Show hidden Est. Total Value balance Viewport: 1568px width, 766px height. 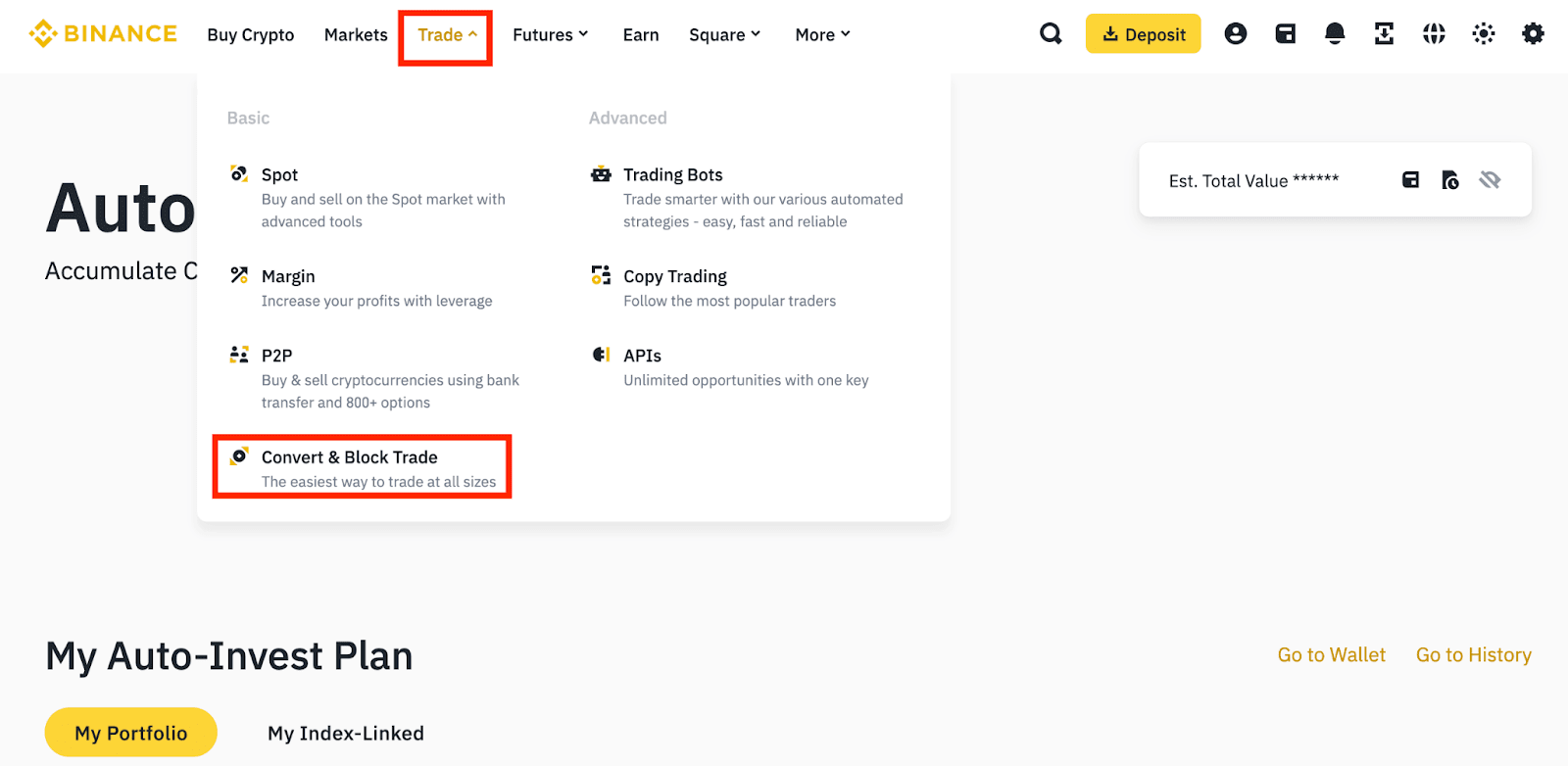click(1490, 180)
